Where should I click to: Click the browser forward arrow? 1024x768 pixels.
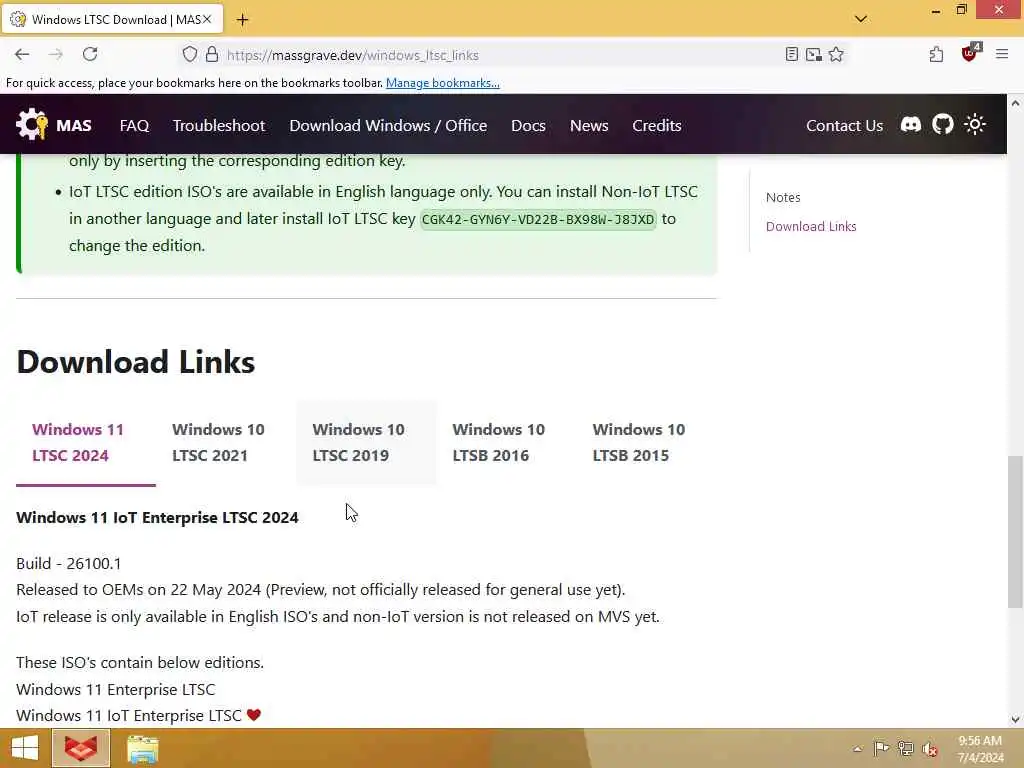click(56, 55)
